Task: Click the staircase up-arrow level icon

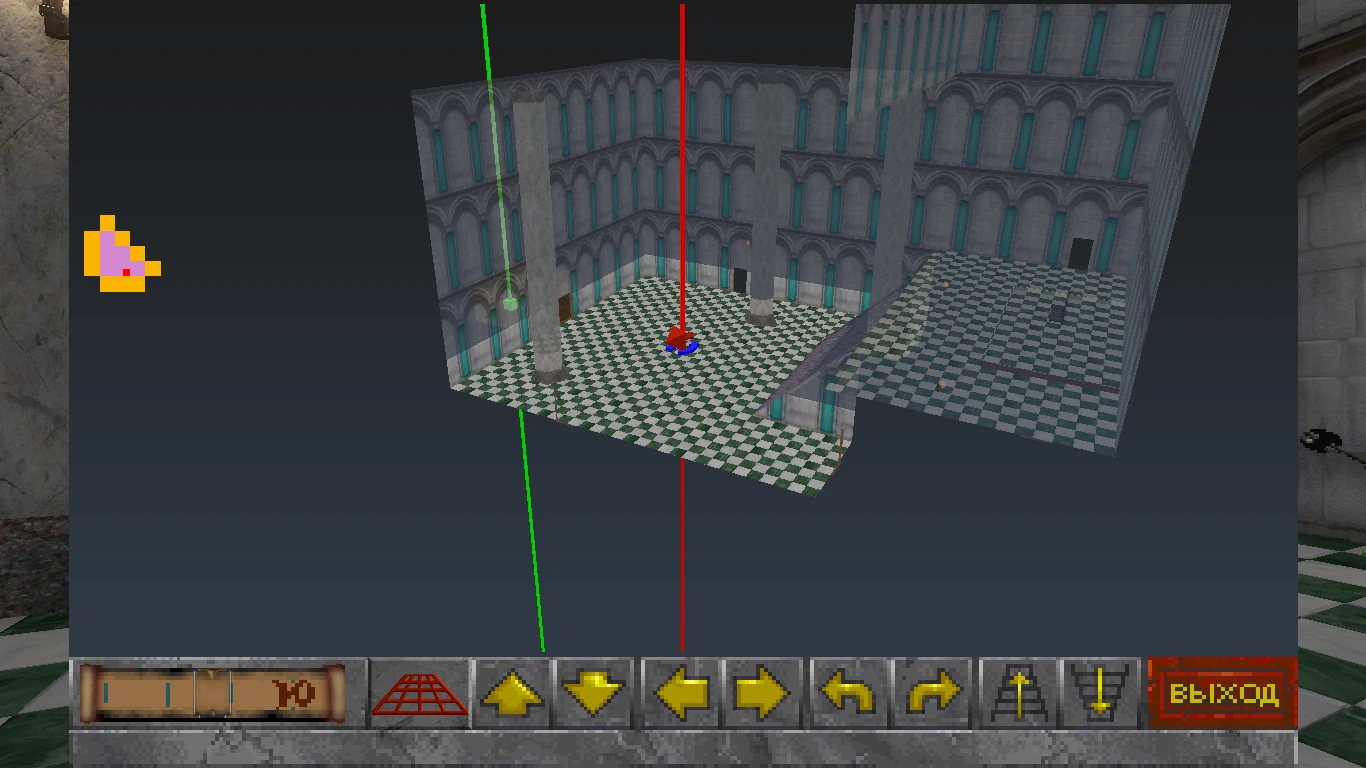Action: 1019,692
